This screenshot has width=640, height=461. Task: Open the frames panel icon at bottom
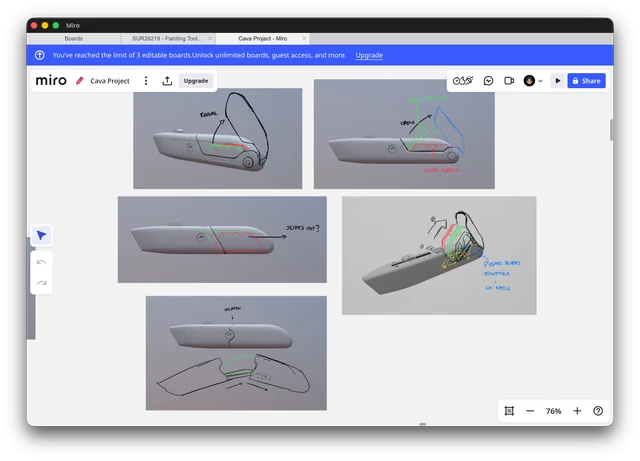click(509, 411)
